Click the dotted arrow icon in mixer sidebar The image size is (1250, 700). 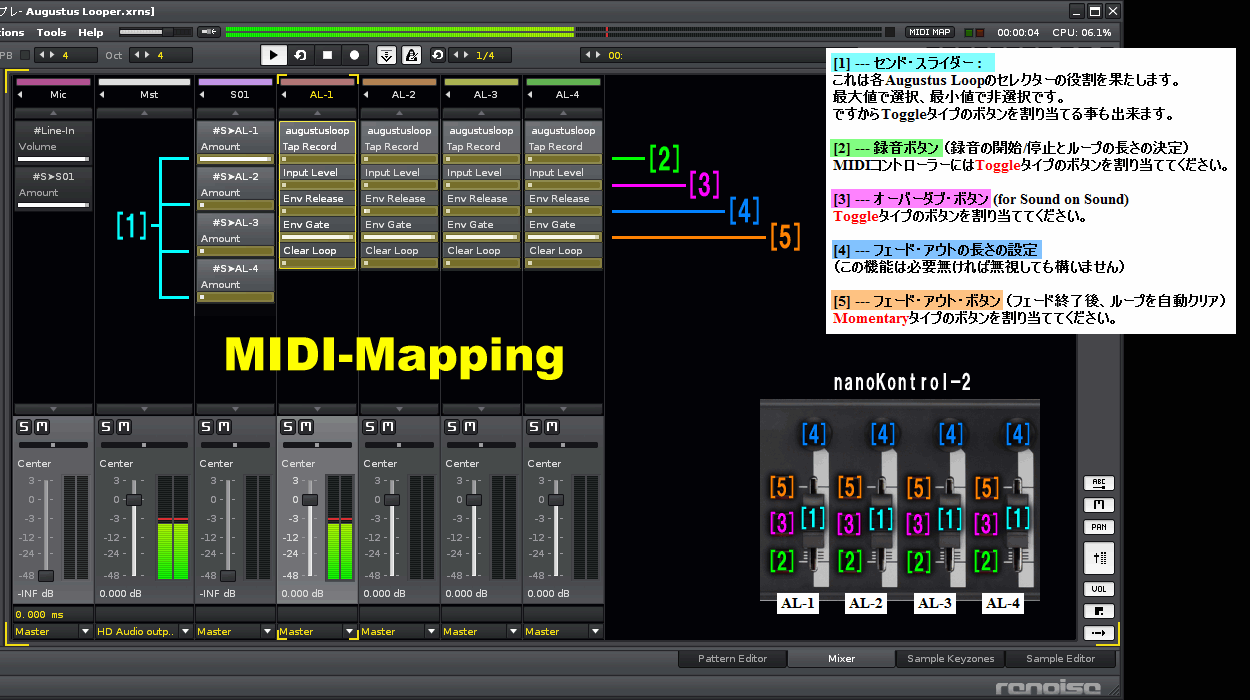(x=1099, y=633)
